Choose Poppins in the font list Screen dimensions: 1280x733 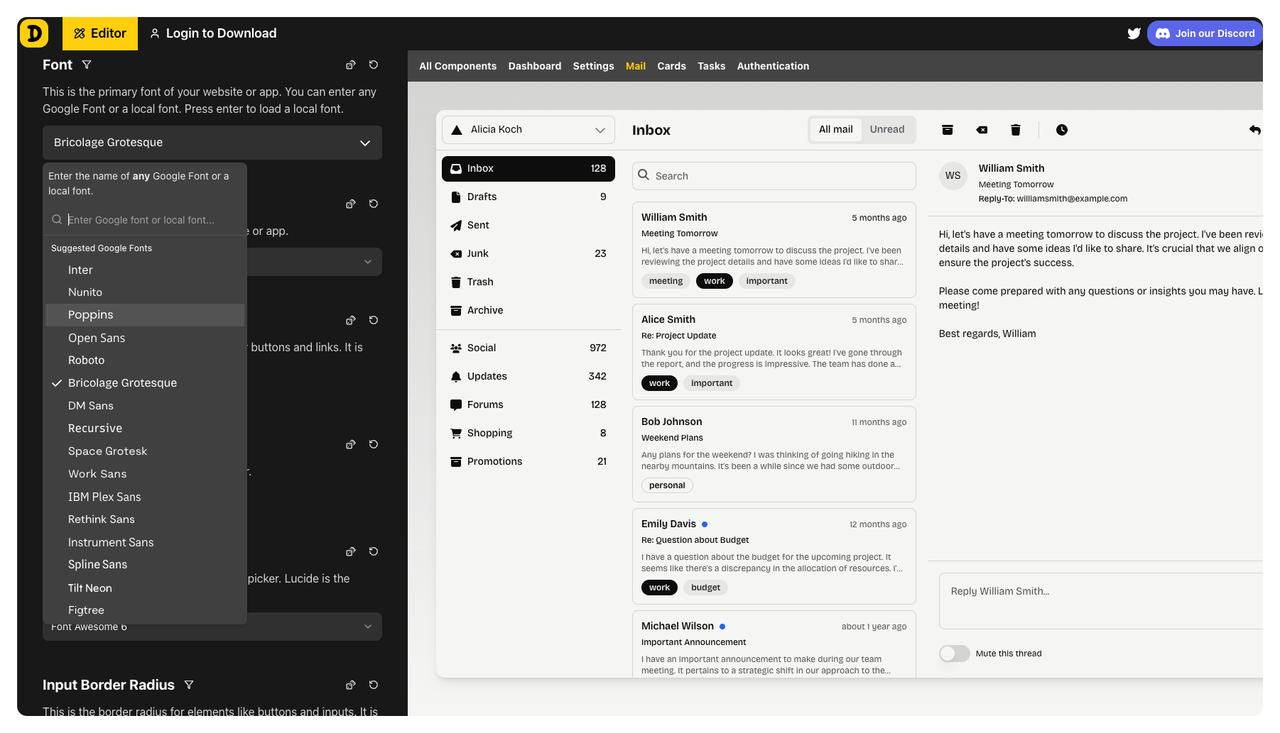tap(145, 315)
